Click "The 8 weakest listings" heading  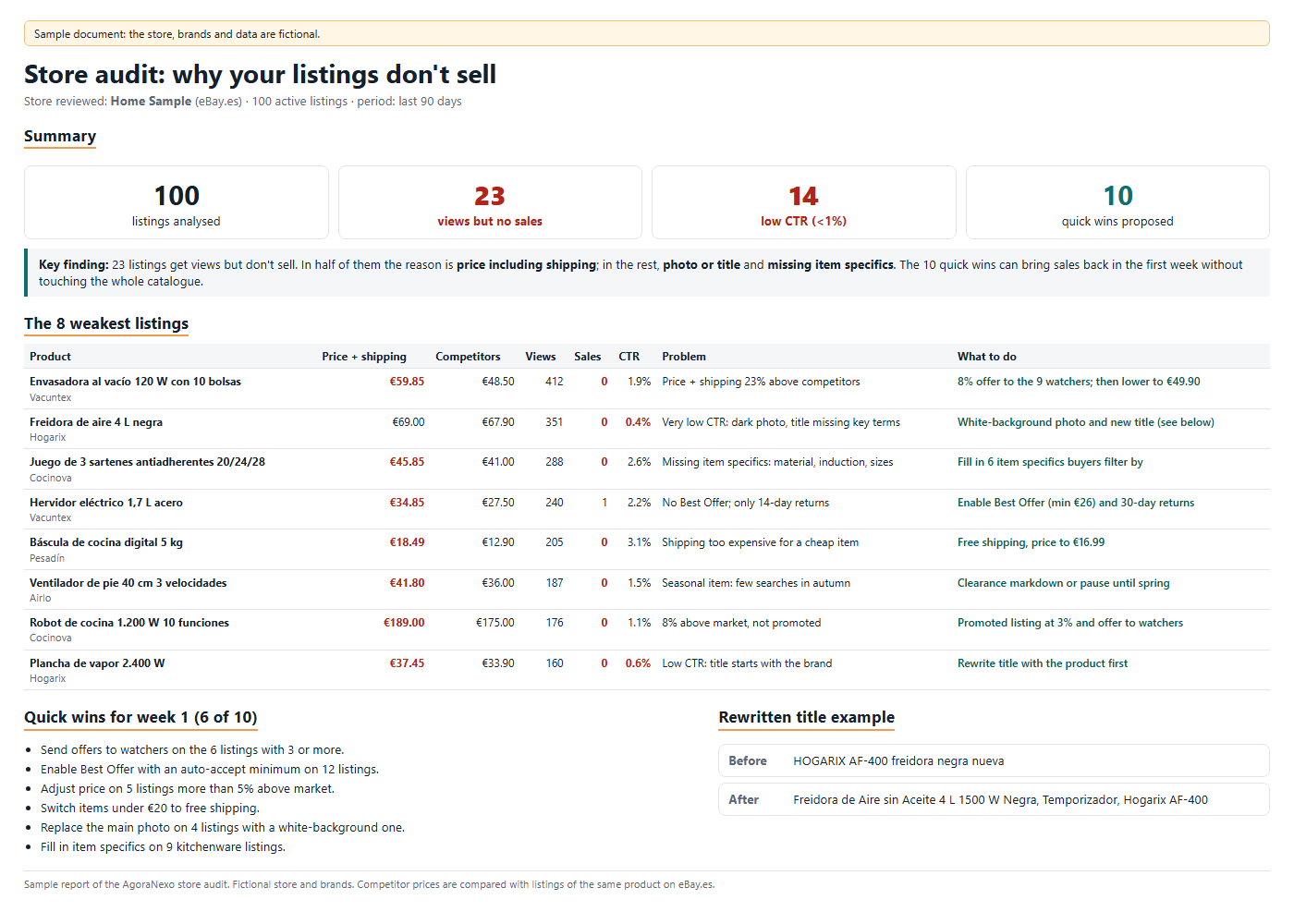[106, 323]
